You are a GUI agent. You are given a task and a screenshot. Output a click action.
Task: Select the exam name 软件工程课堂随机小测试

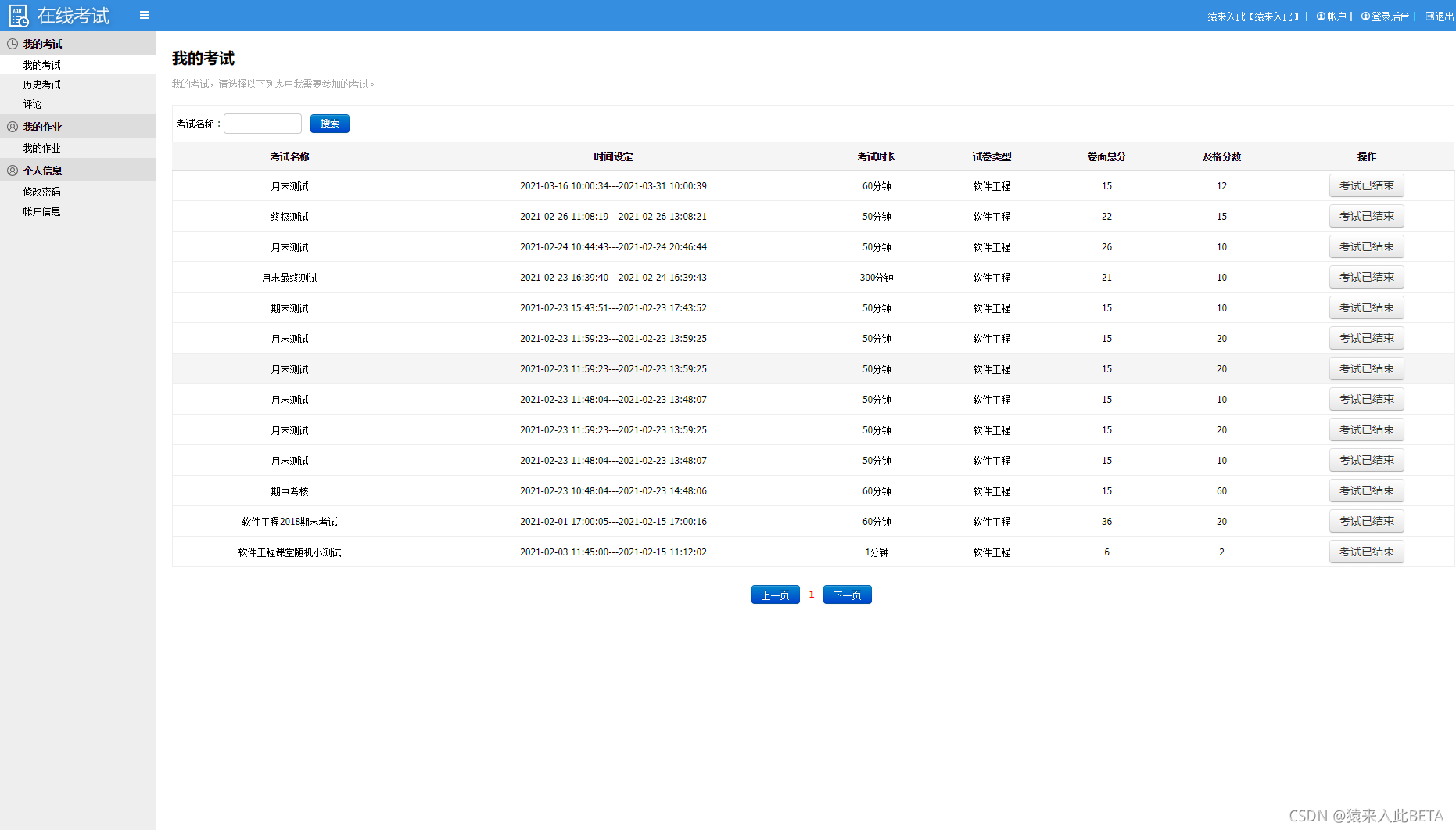click(x=290, y=552)
